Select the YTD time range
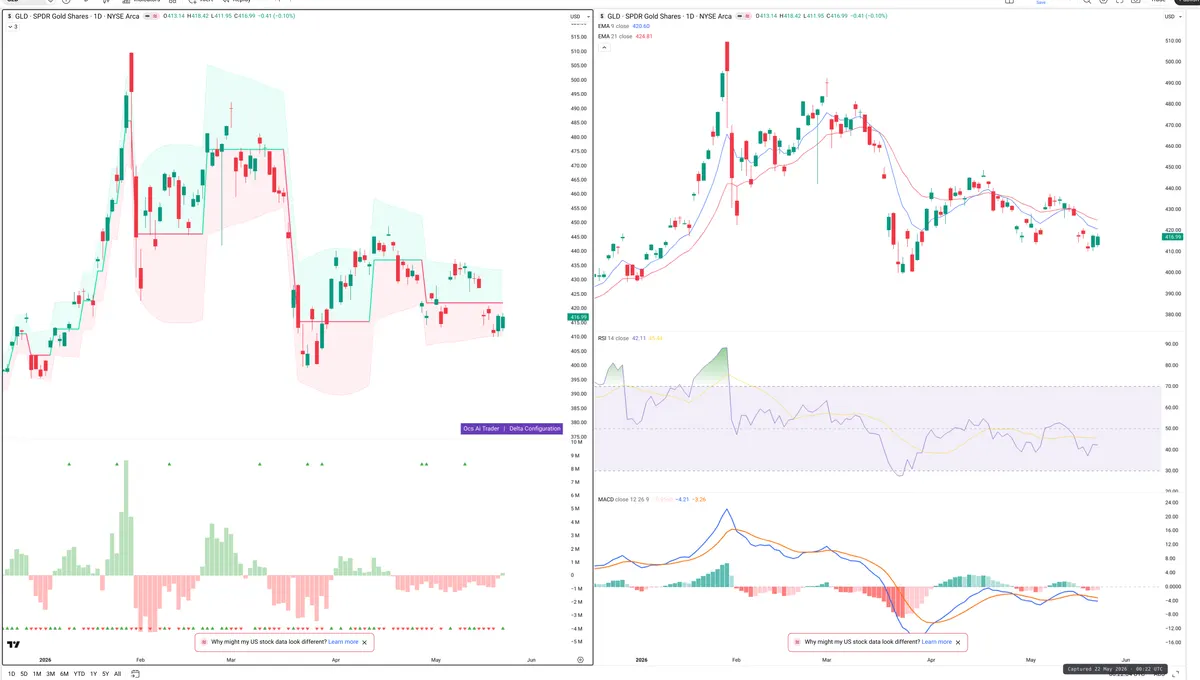 tap(79, 674)
